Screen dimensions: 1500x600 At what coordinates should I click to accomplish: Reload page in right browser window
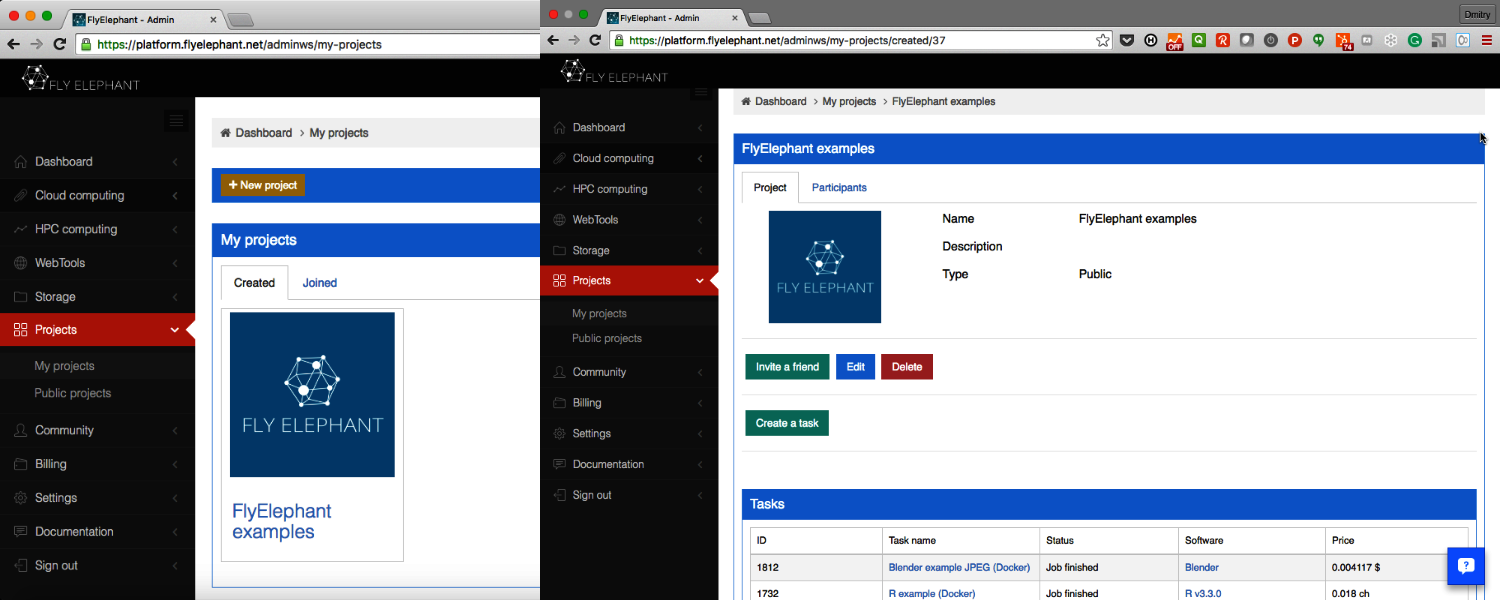pyautogui.click(x=595, y=41)
